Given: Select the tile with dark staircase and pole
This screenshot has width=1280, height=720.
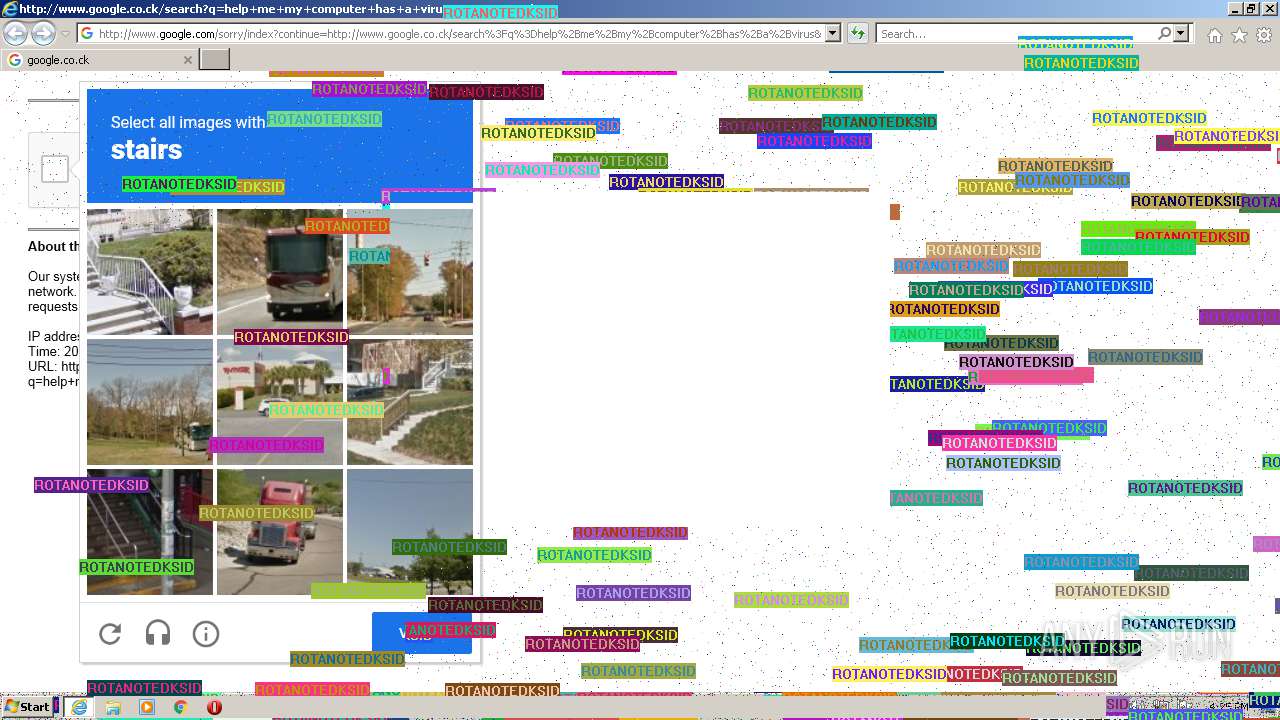Looking at the screenshot, I should [x=150, y=532].
